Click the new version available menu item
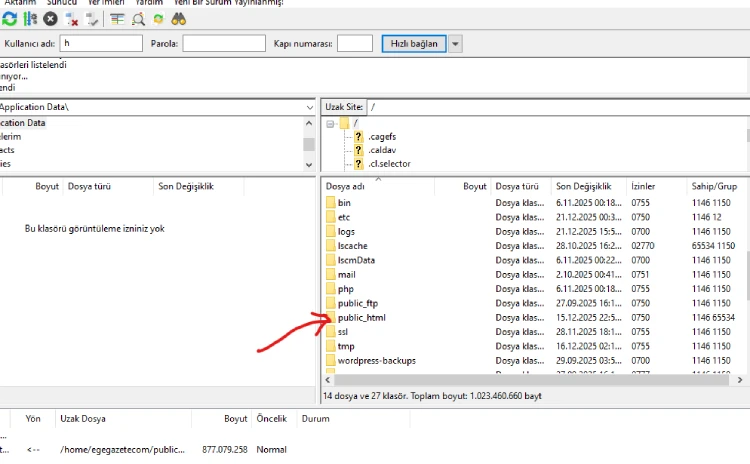Image resolution: width=750 pixels, height=464 pixels. 229,2
